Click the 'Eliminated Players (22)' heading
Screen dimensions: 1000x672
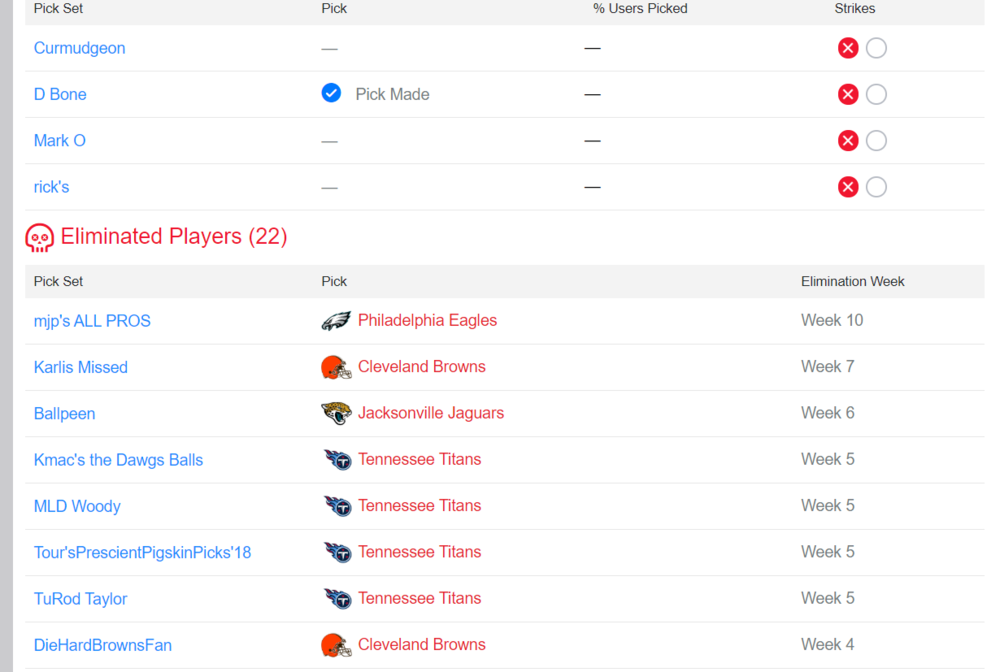(x=174, y=237)
